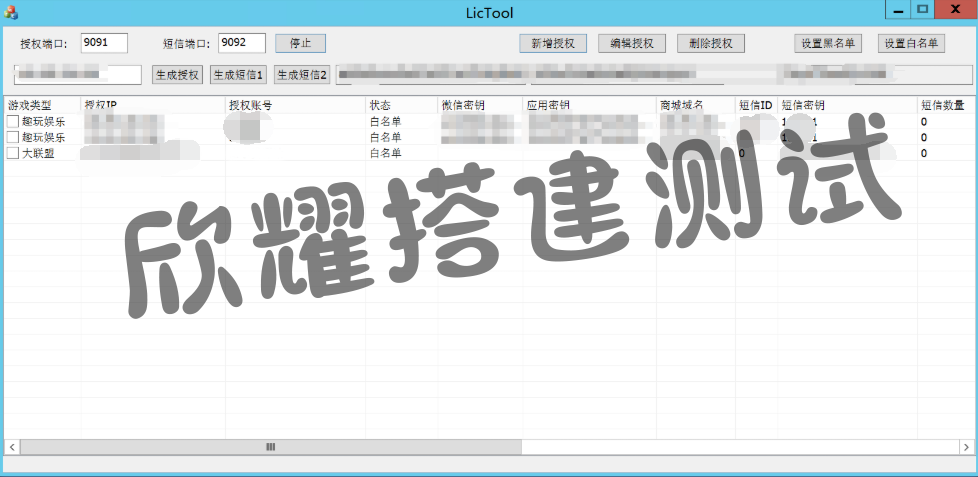Tick the checkbox for the second 趣玩娱乐 row
978x477 pixels.
[x=13, y=137]
